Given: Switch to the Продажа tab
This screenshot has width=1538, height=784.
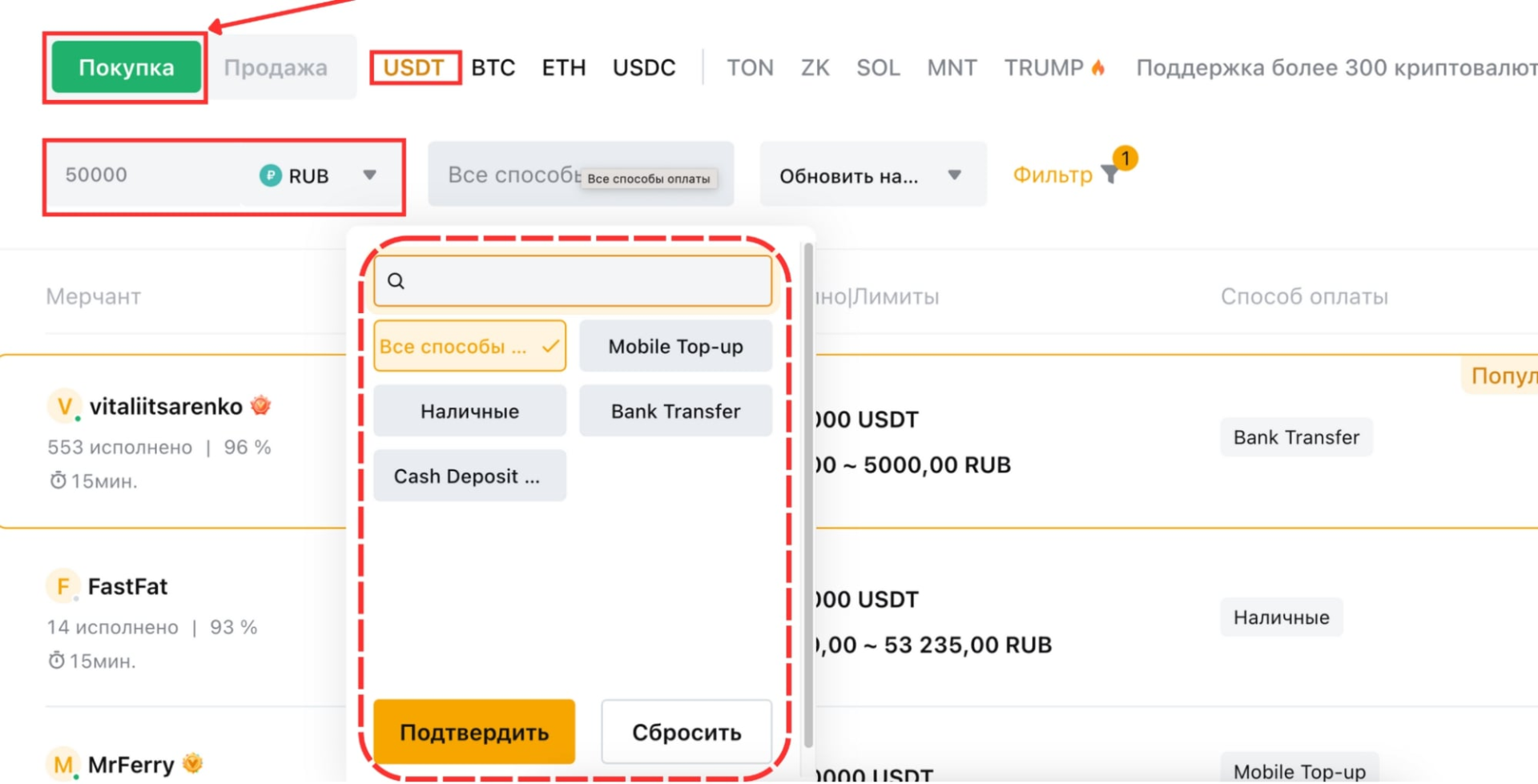Looking at the screenshot, I should click(x=276, y=68).
